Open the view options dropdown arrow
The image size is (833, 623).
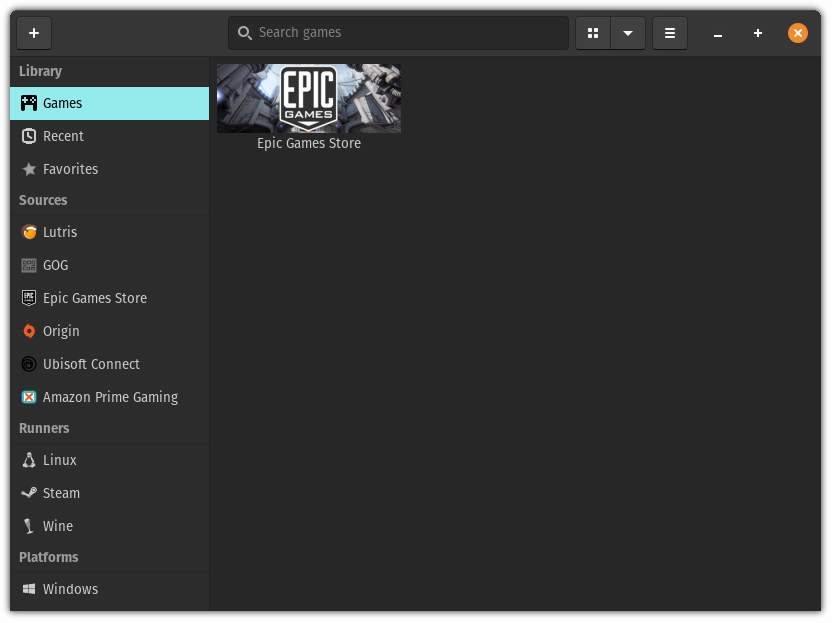[x=628, y=32]
